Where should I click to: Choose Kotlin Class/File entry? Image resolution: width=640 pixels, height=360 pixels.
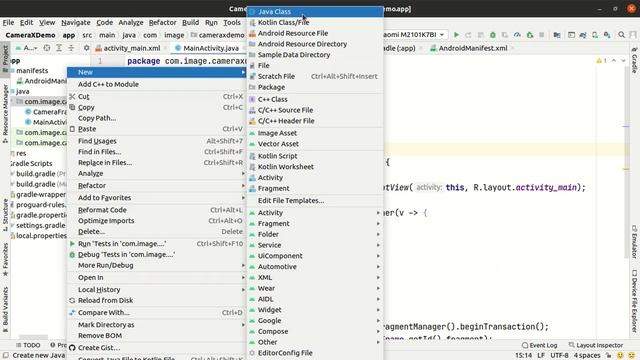click(x=315, y=22)
